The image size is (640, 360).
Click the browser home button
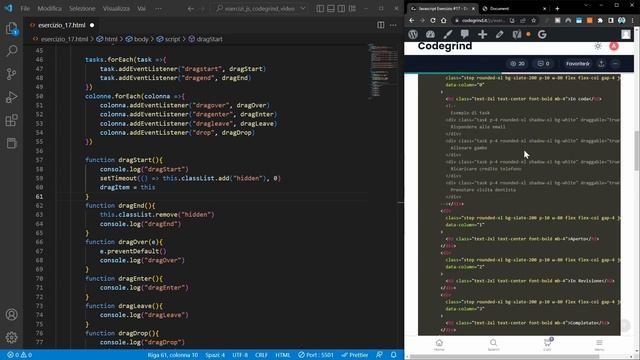click(x=444, y=20)
